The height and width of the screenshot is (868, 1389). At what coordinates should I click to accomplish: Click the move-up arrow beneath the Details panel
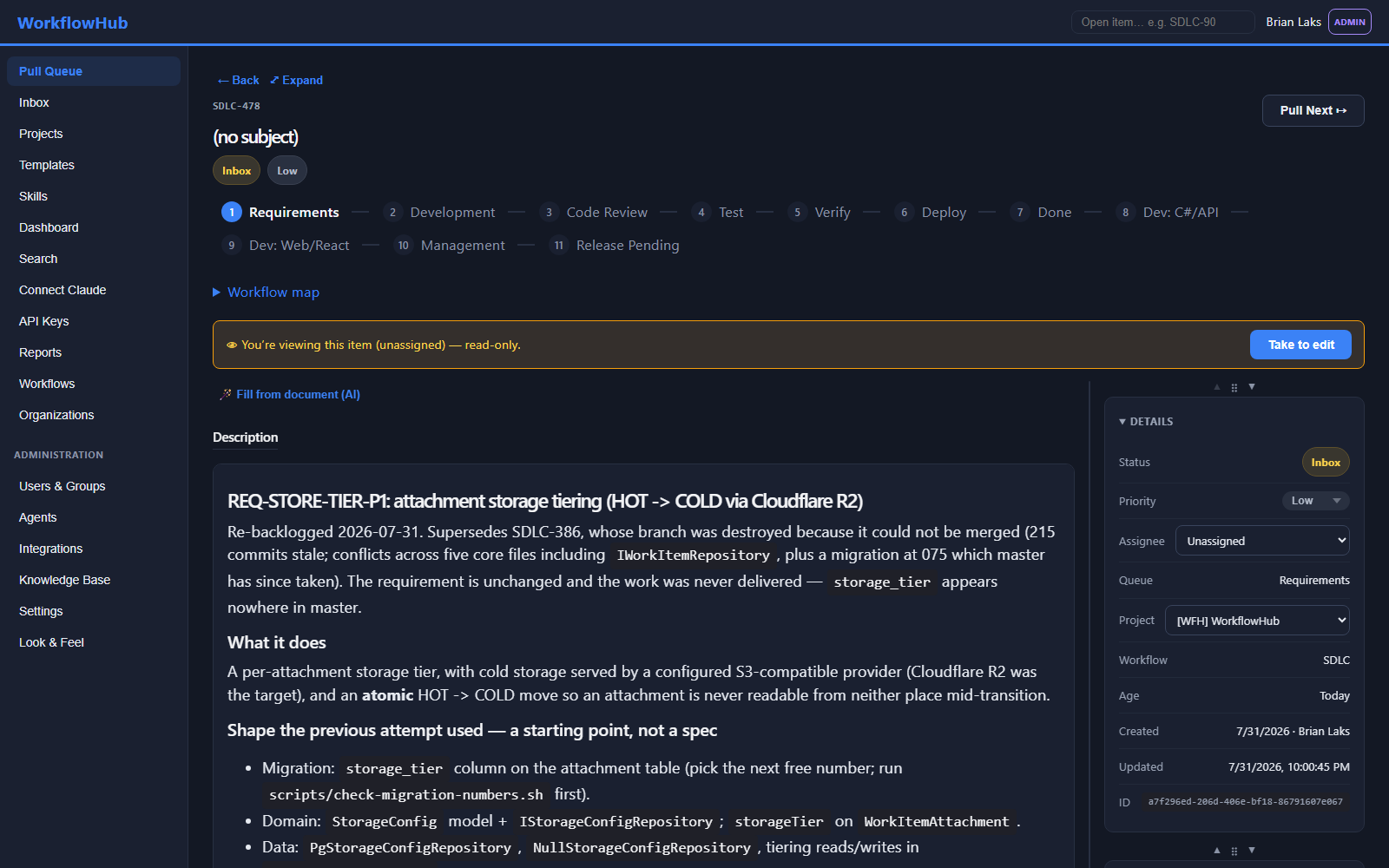coord(1217,851)
